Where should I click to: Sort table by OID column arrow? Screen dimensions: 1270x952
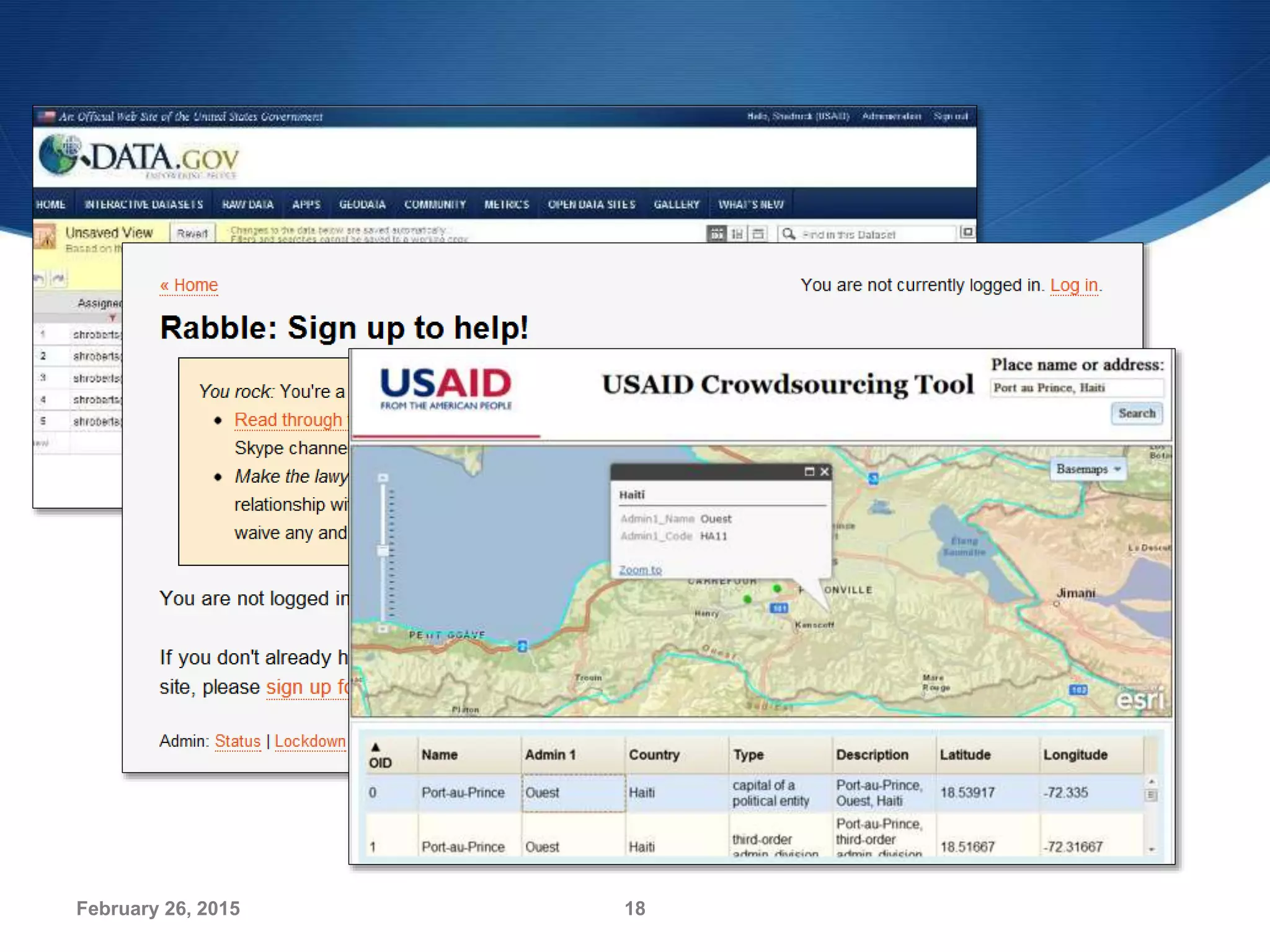coord(375,747)
